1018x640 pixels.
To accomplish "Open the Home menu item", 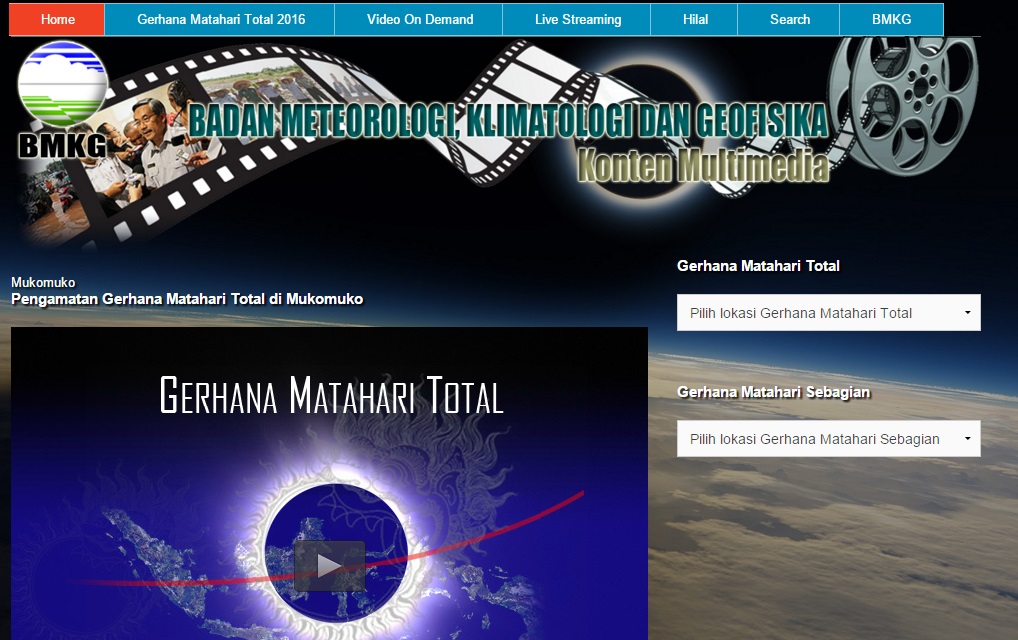I will point(57,19).
